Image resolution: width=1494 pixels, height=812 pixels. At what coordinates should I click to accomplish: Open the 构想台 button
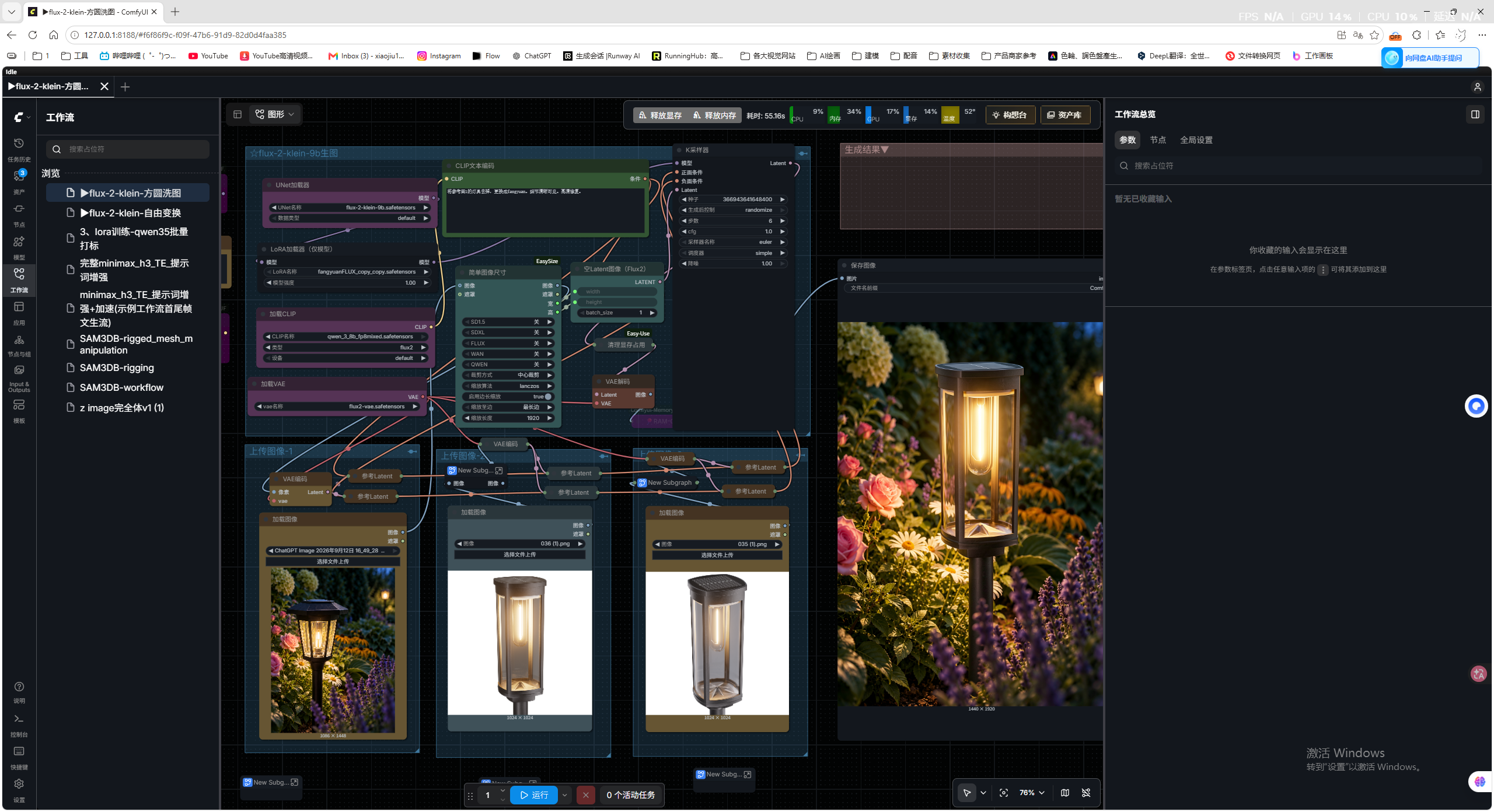[x=1010, y=115]
